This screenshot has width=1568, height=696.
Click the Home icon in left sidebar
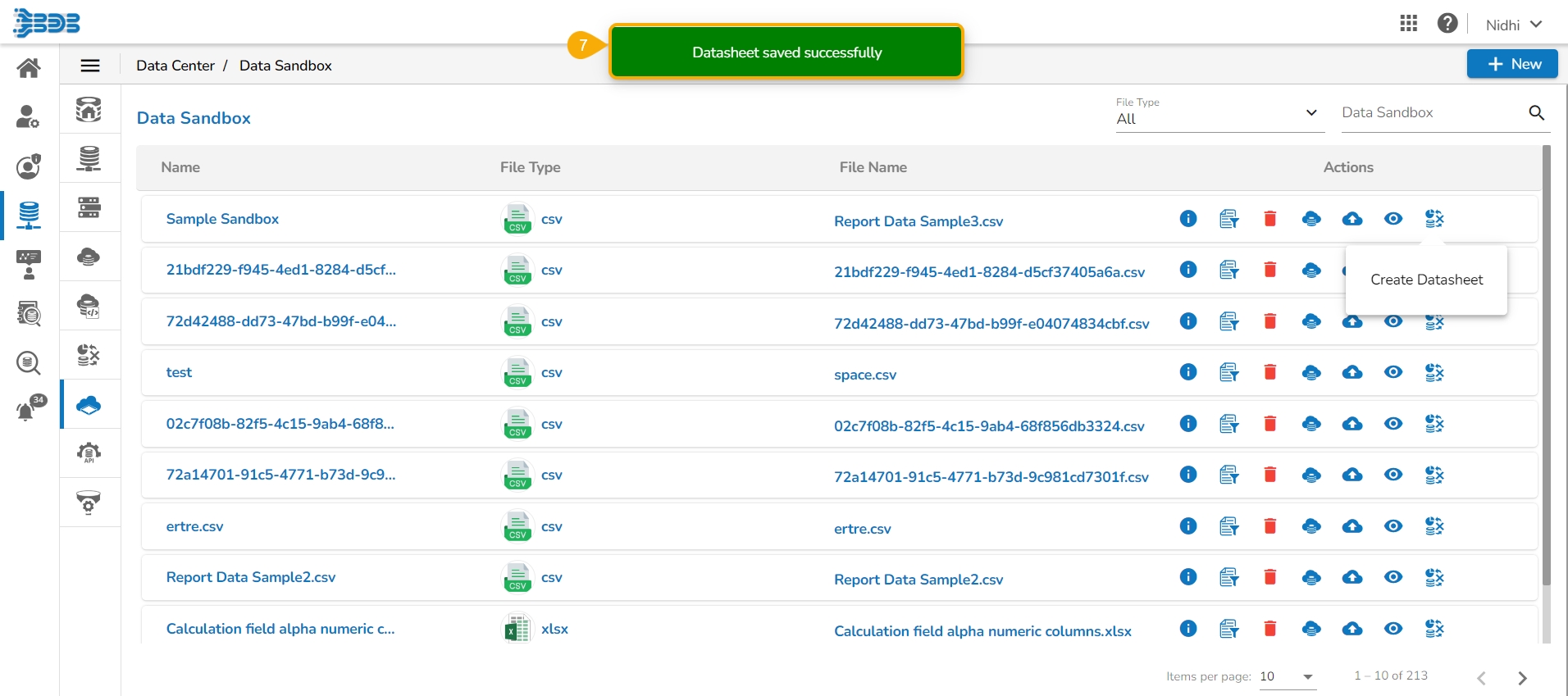(x=29, y=68)
